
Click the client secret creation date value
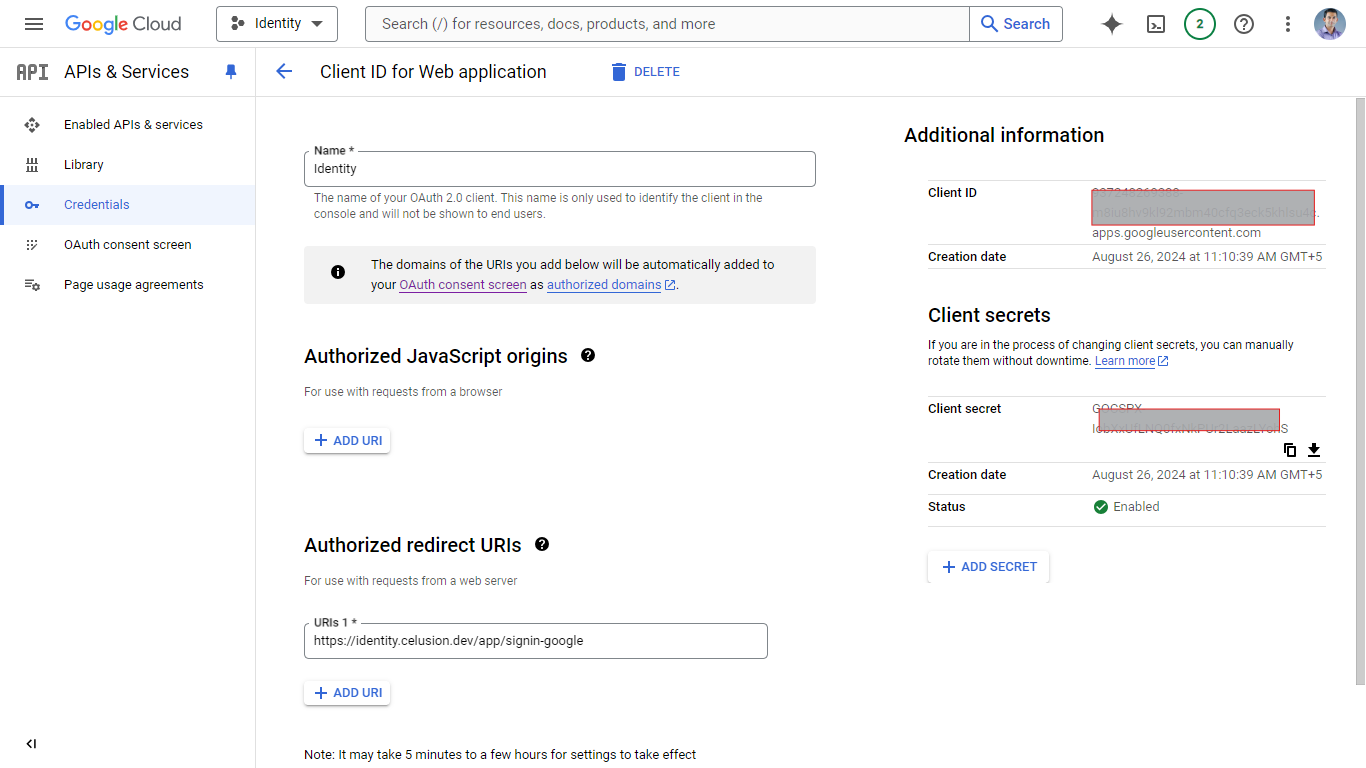coord(1207,475)
